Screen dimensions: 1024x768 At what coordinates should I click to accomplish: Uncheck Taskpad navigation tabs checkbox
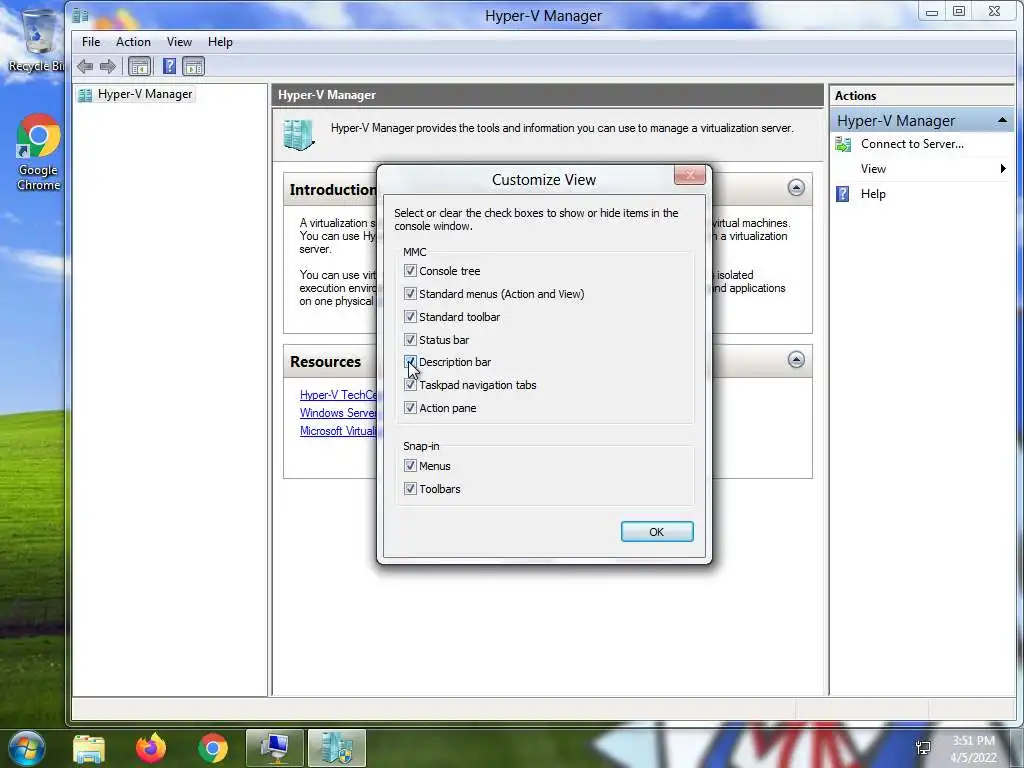point(410,385)
